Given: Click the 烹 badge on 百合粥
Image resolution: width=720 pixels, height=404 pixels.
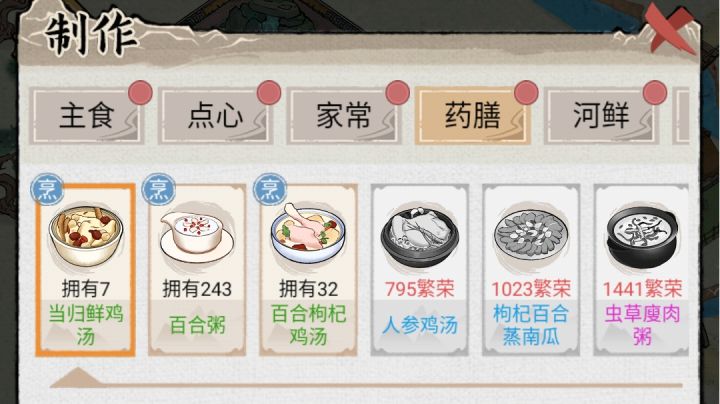Looking at the screenshot, I should tap(158, 189).
